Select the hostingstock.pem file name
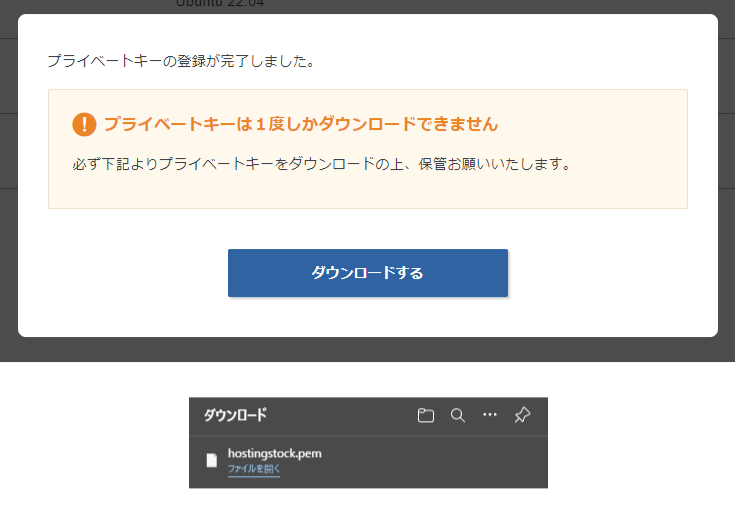Screen dimensions: 735x513 275,453
